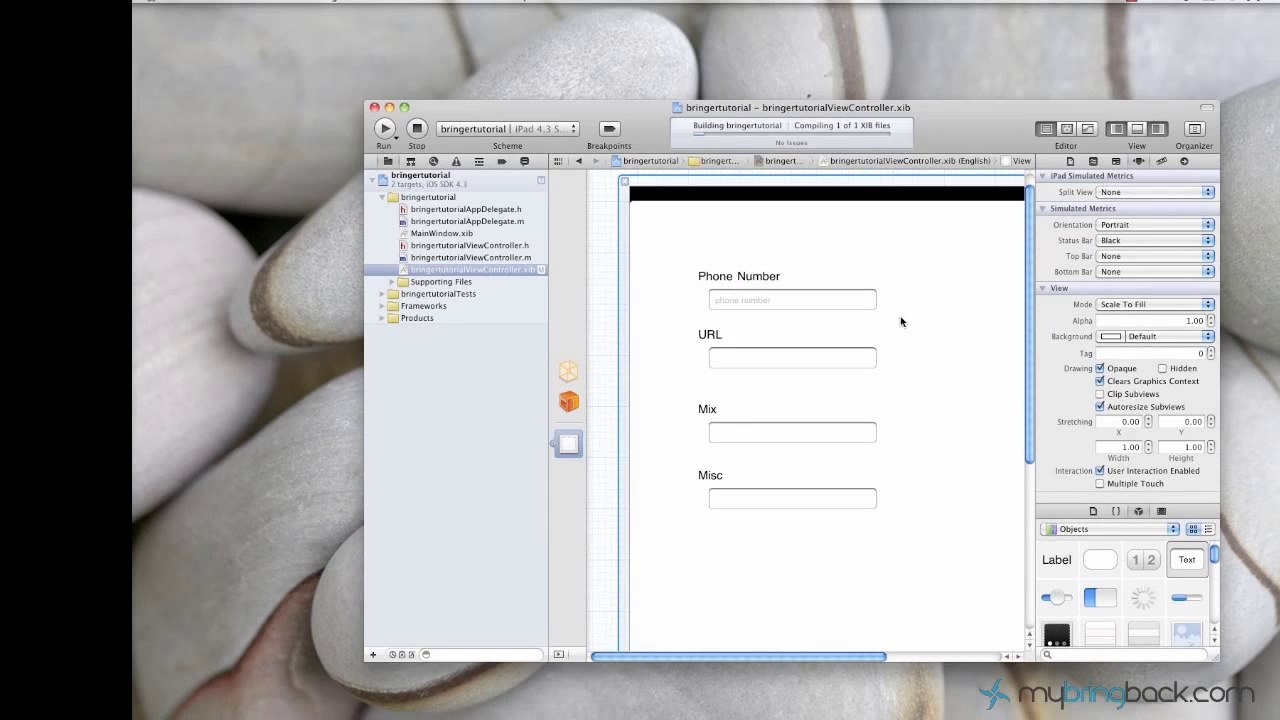Image resolution: width=1280 pixels, height=720 pixels.
Task: Click the Alpha value field
Action: (x=1150, y=321)
